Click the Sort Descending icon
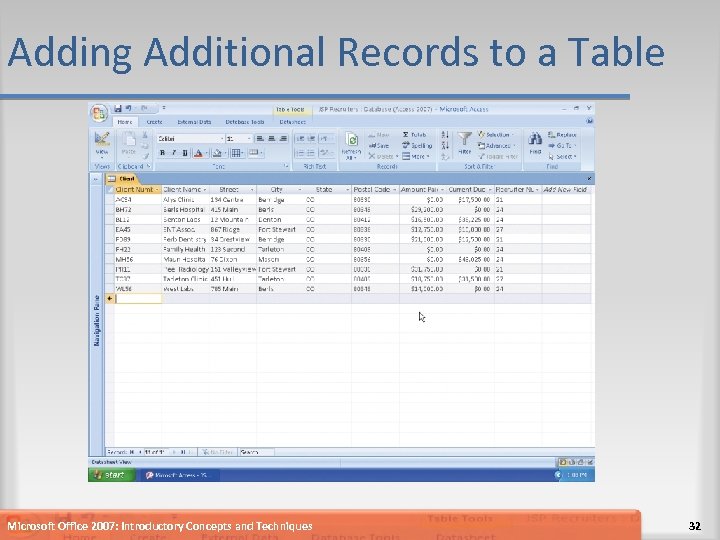The width and height of the screenshot is (720, 540). click(x=444, y=146)
